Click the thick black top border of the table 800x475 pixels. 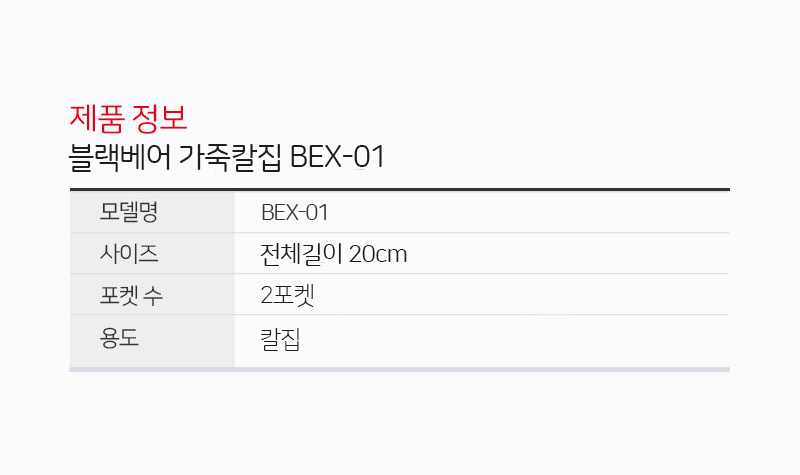399,189
